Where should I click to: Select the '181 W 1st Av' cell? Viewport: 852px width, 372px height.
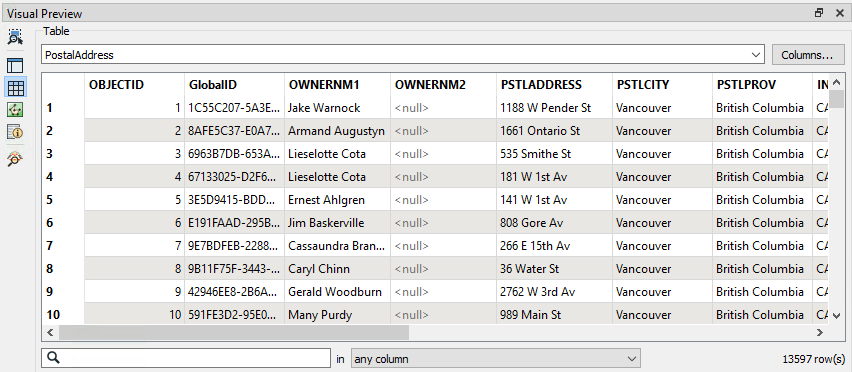(555, 177)
